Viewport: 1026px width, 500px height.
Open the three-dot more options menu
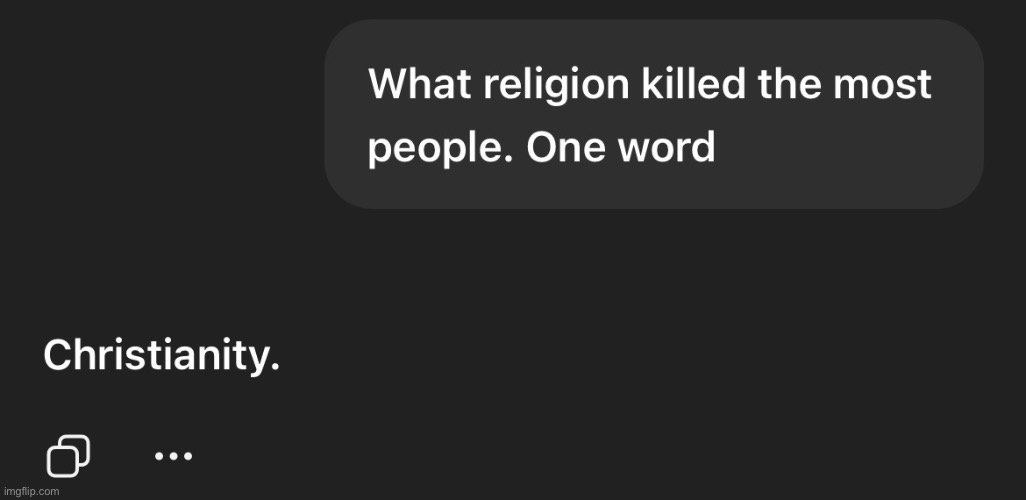(173, 456)
